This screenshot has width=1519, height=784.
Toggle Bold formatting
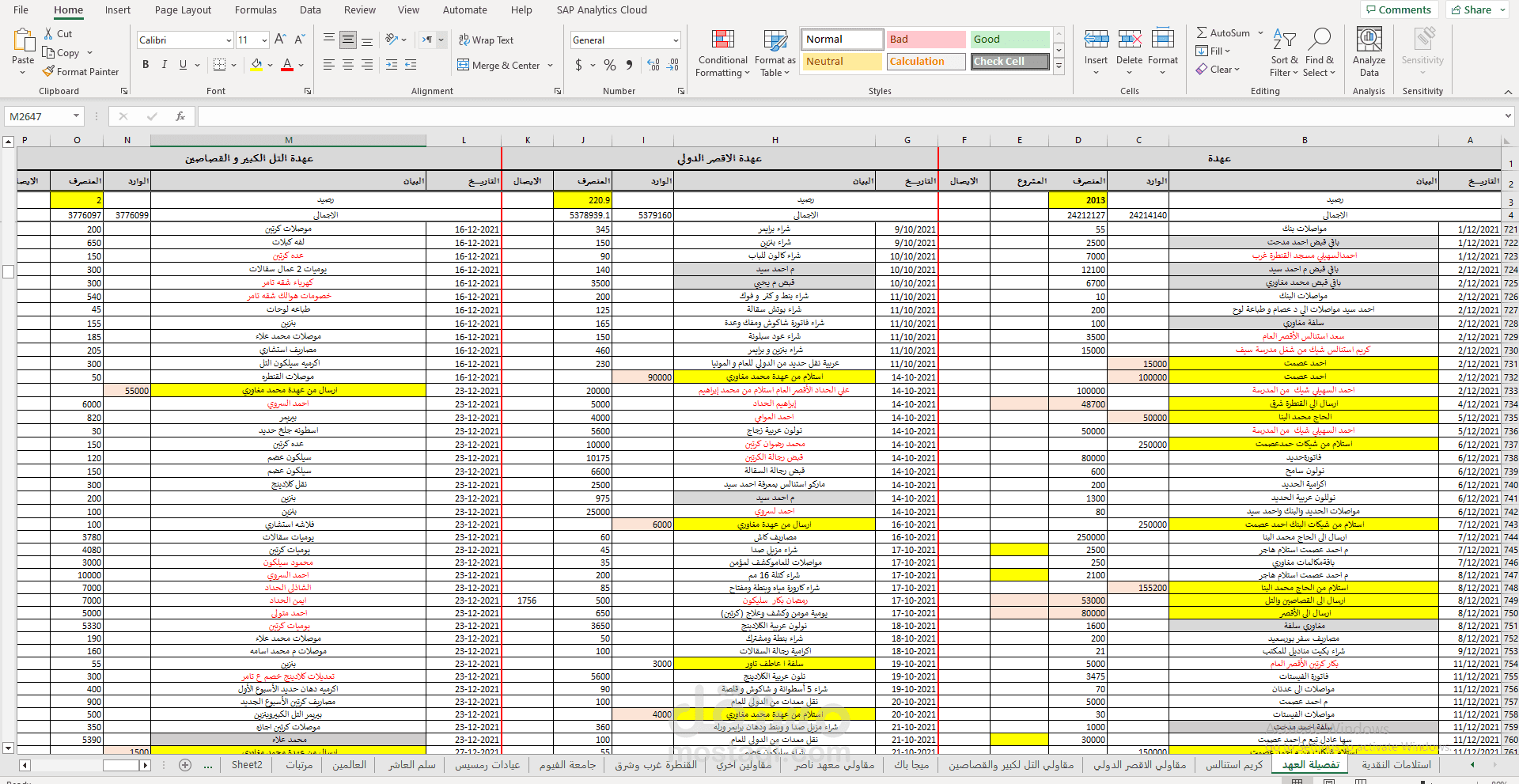146,65
